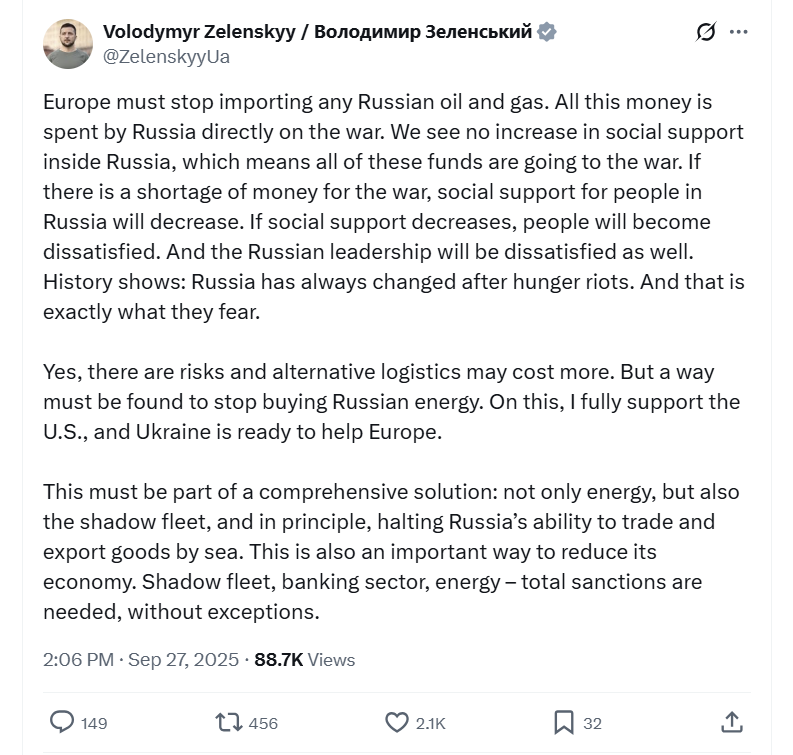
Task: Click the 2.1K likes count
Action: click(431, 723)
